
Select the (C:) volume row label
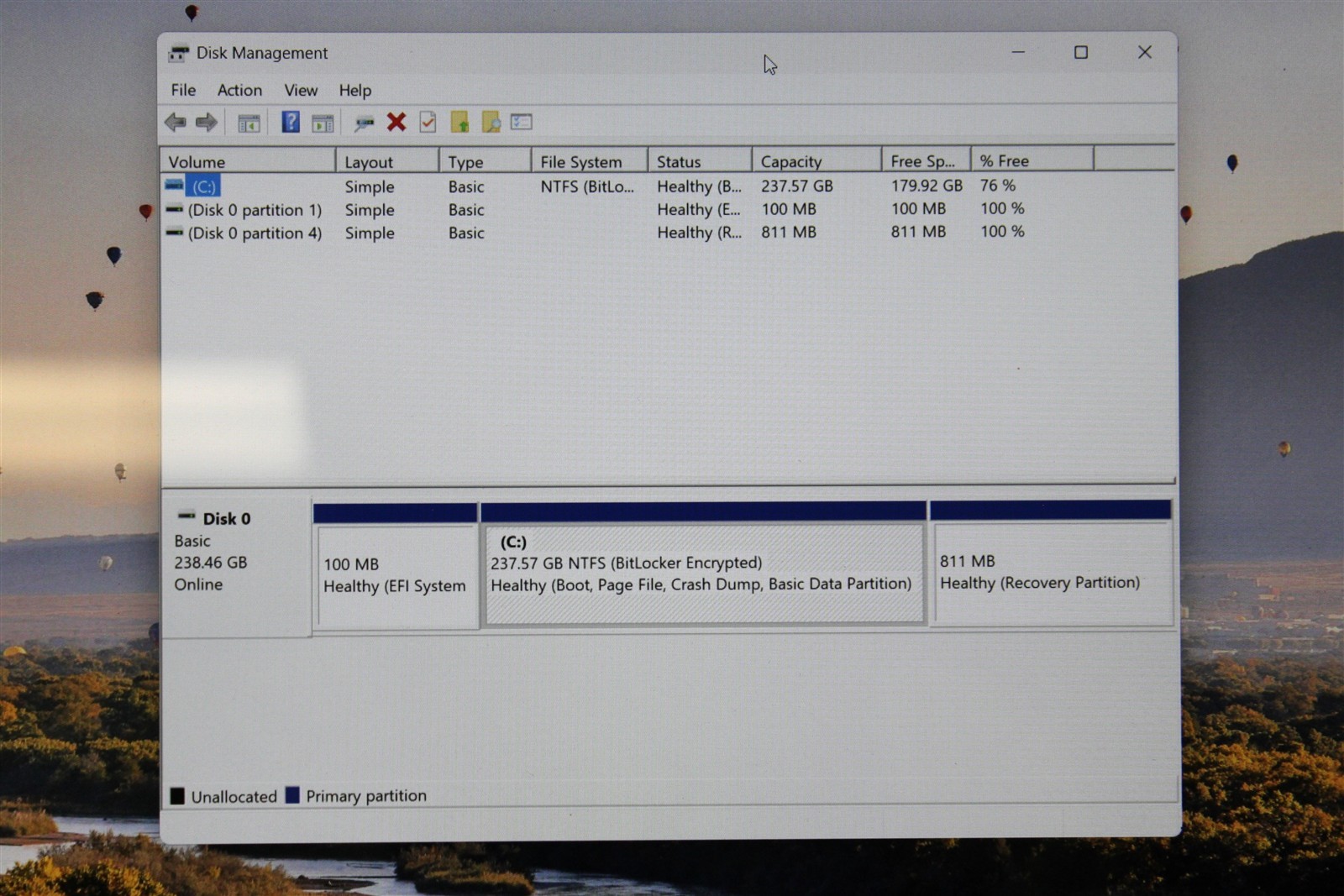pyautogui.click(x=204, y=186)
